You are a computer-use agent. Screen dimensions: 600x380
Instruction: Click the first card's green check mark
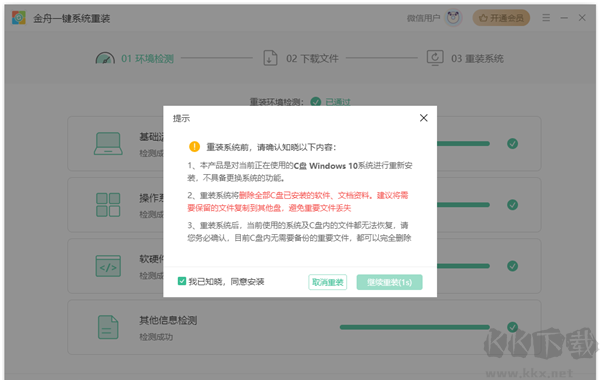tap(512, 144)
